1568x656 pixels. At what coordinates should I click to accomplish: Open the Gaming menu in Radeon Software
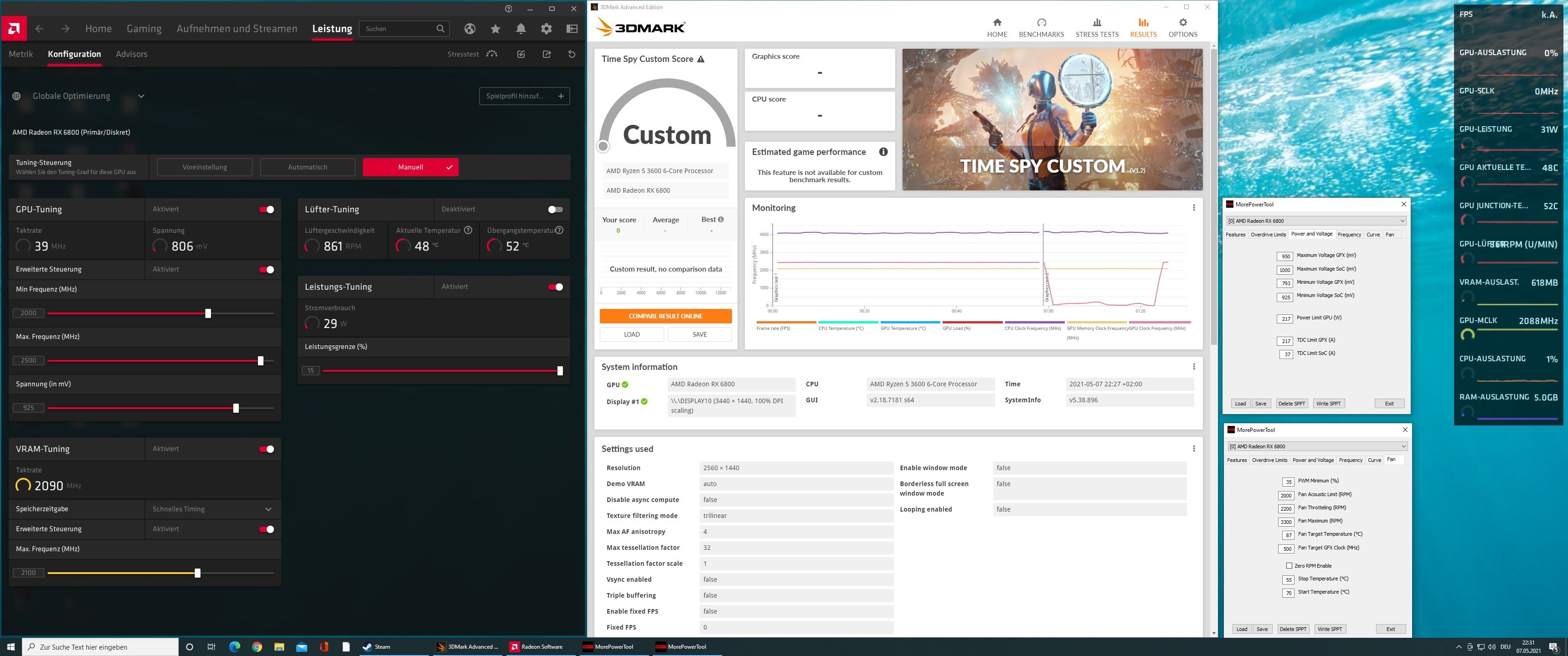[x=144, y=29]
